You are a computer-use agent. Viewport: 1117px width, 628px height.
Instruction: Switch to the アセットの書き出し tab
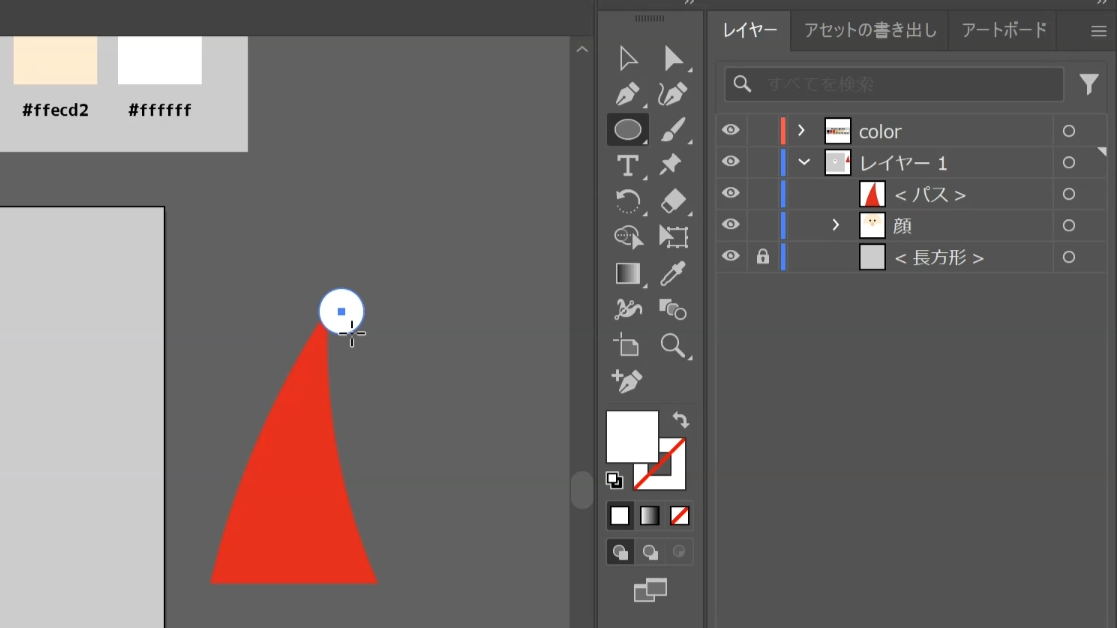(x=870, y=30)
